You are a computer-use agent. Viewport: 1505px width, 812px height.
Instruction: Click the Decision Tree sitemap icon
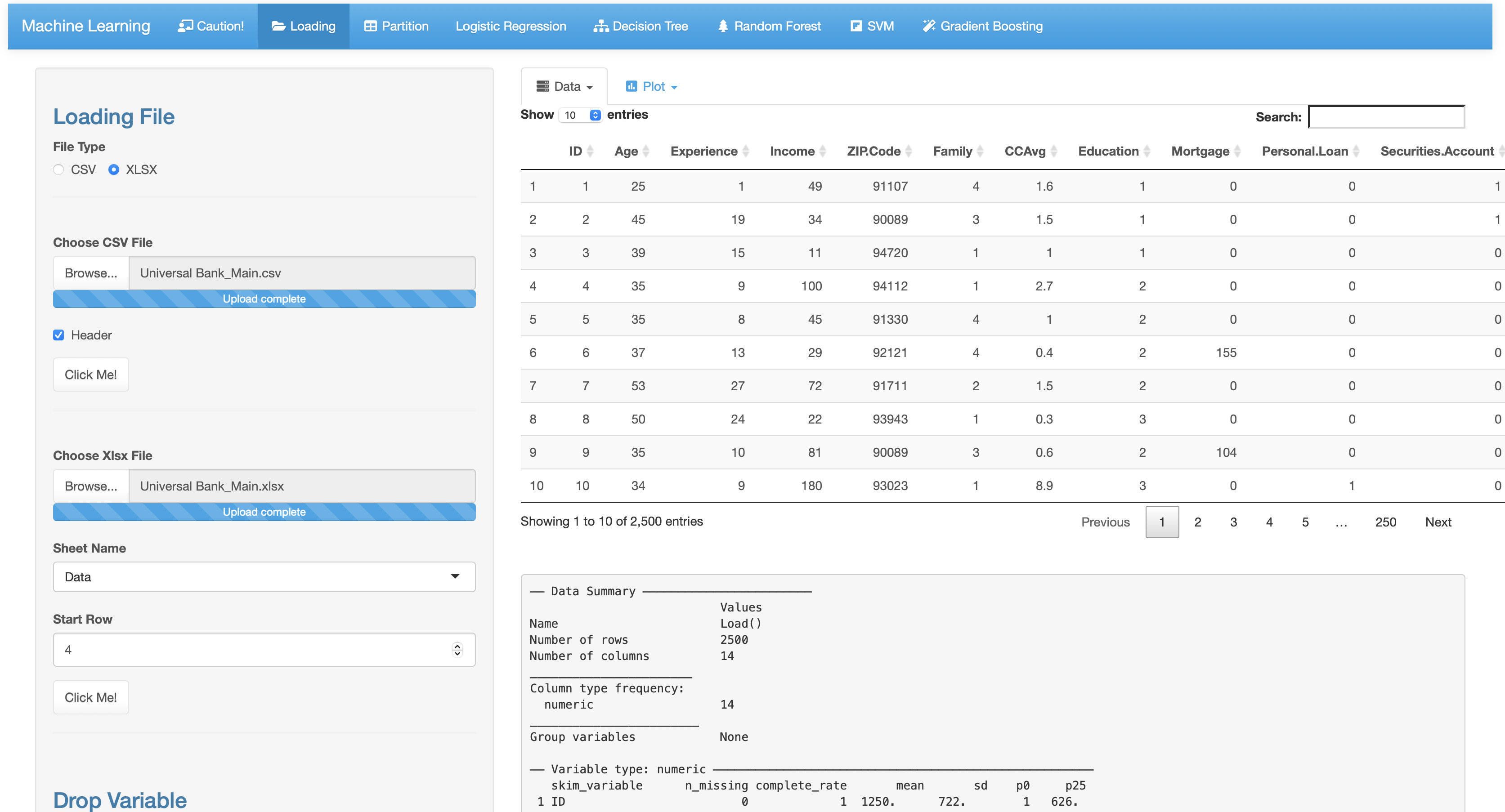(600, 26)
